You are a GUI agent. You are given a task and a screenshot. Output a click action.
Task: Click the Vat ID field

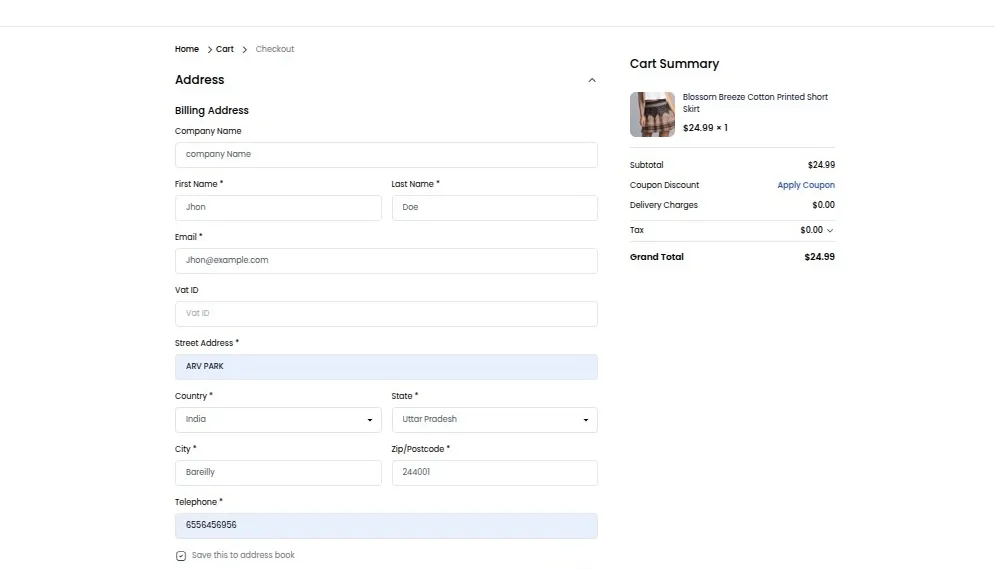[386, 314]
